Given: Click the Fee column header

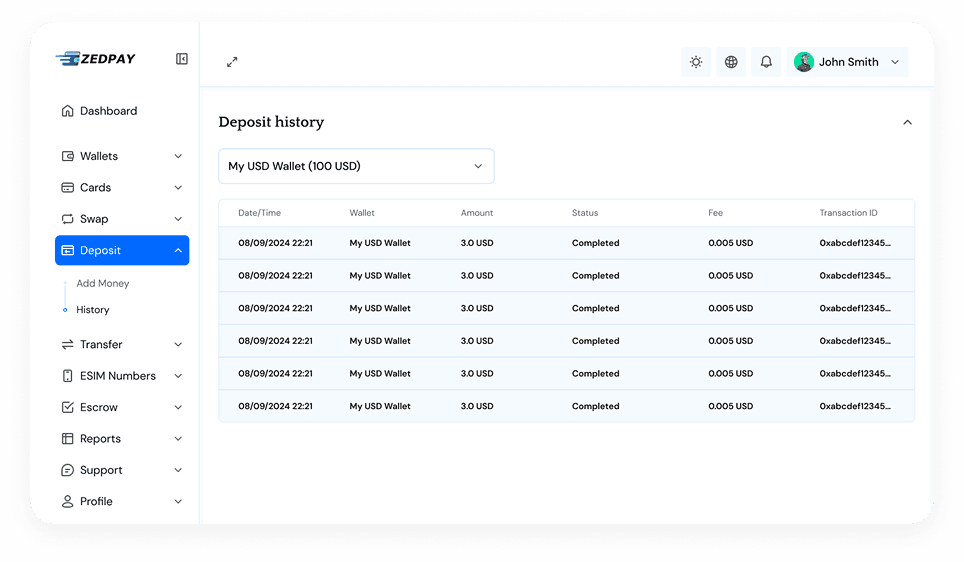Looking at the screenshot, I should tap(716, 213).
